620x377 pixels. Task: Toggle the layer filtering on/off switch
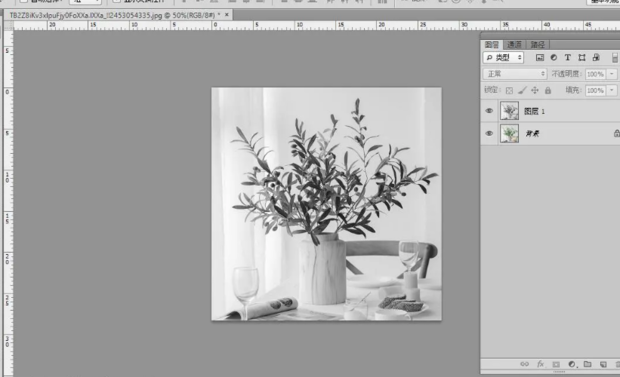coord(615,58)
